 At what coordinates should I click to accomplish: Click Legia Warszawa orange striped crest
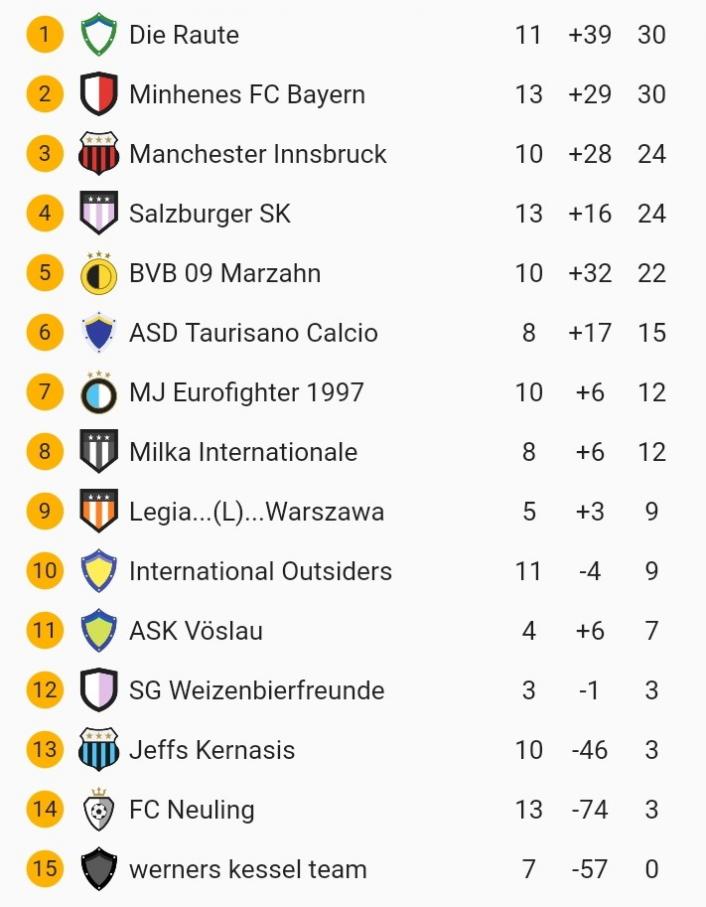[99, 511]
